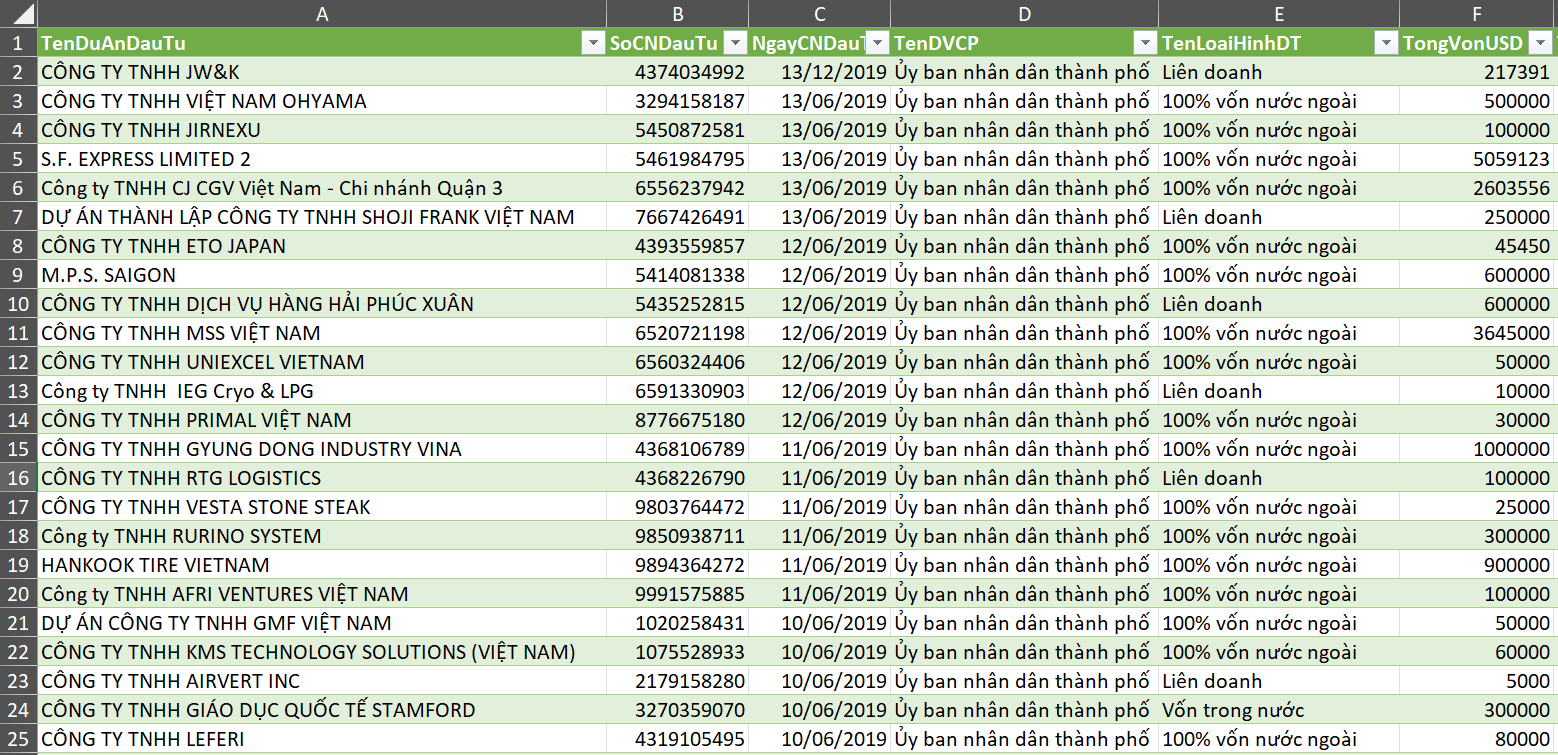Select column C header
1558x755 pixels.
pyautogui.click(x=820, y=14)
